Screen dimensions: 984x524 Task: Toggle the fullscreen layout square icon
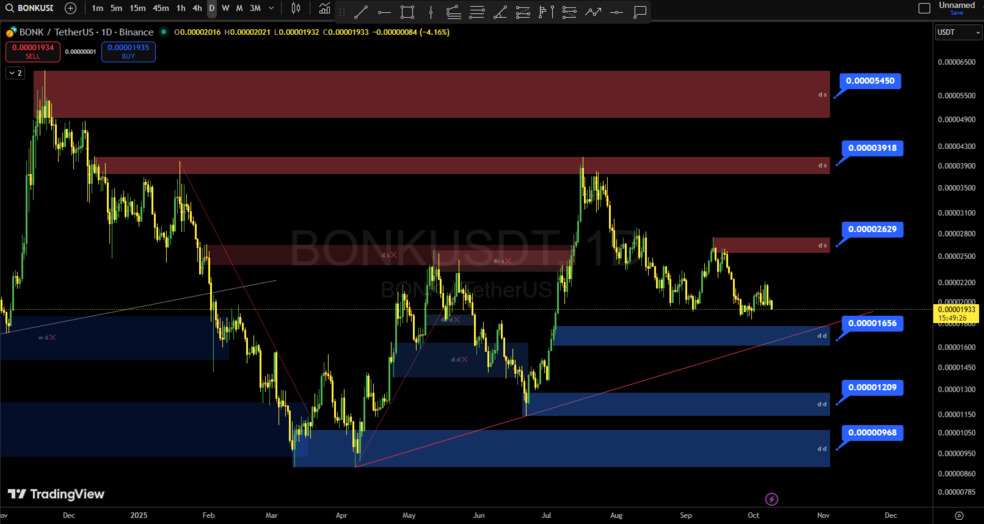point(923,8)
